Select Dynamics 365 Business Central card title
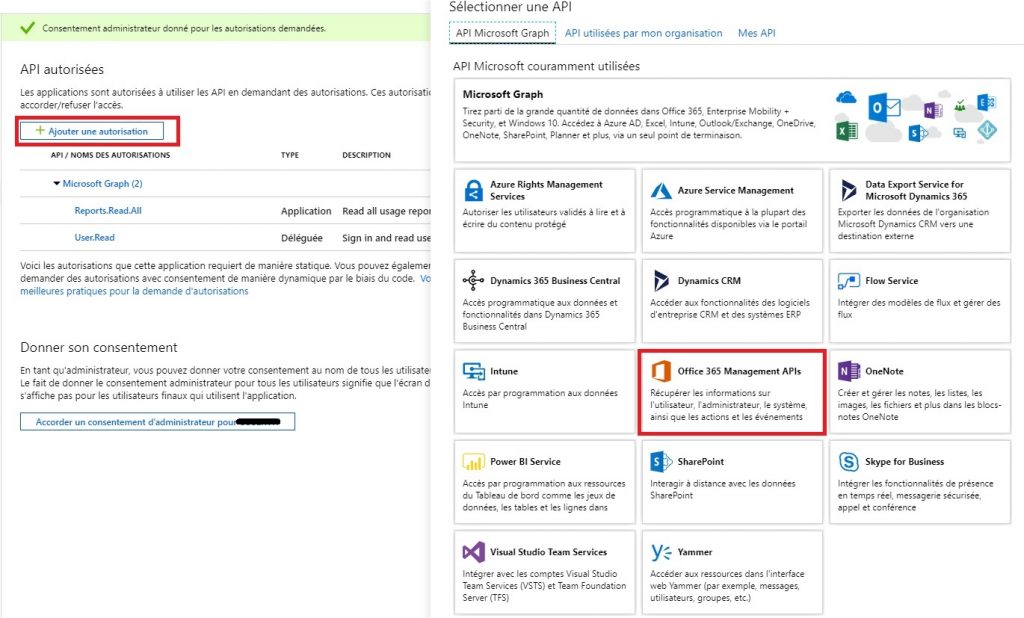This screenshot has height=618, width=1024. click(555, 281)
